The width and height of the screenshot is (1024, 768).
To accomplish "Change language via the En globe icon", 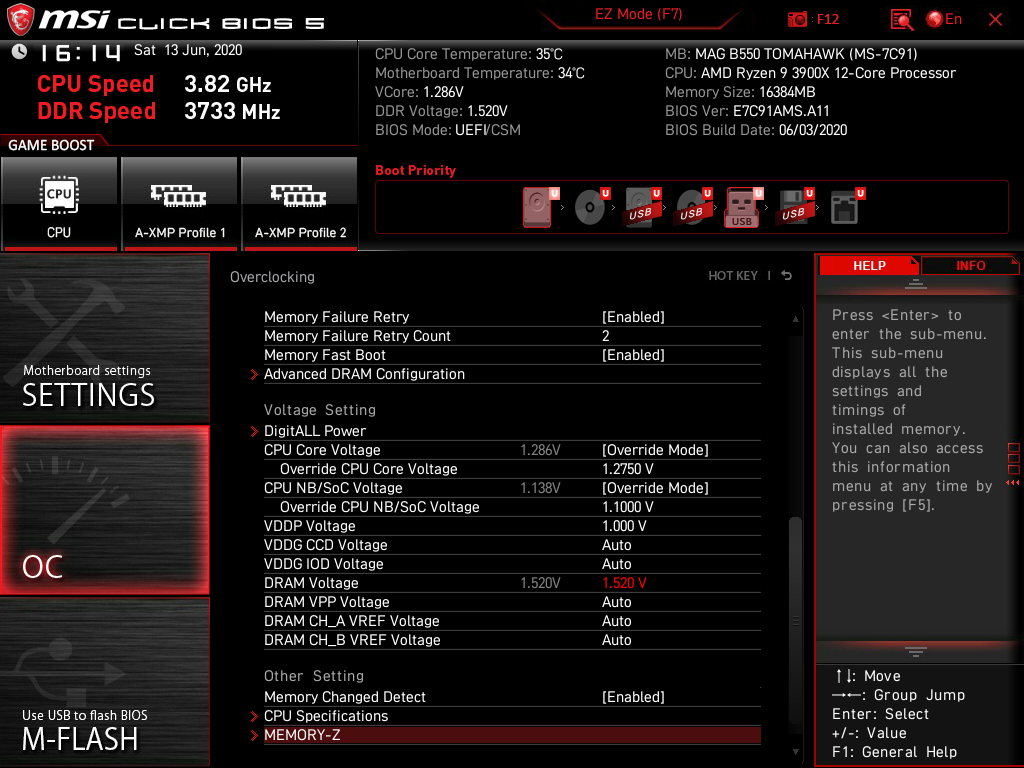I will pos(944,20).
